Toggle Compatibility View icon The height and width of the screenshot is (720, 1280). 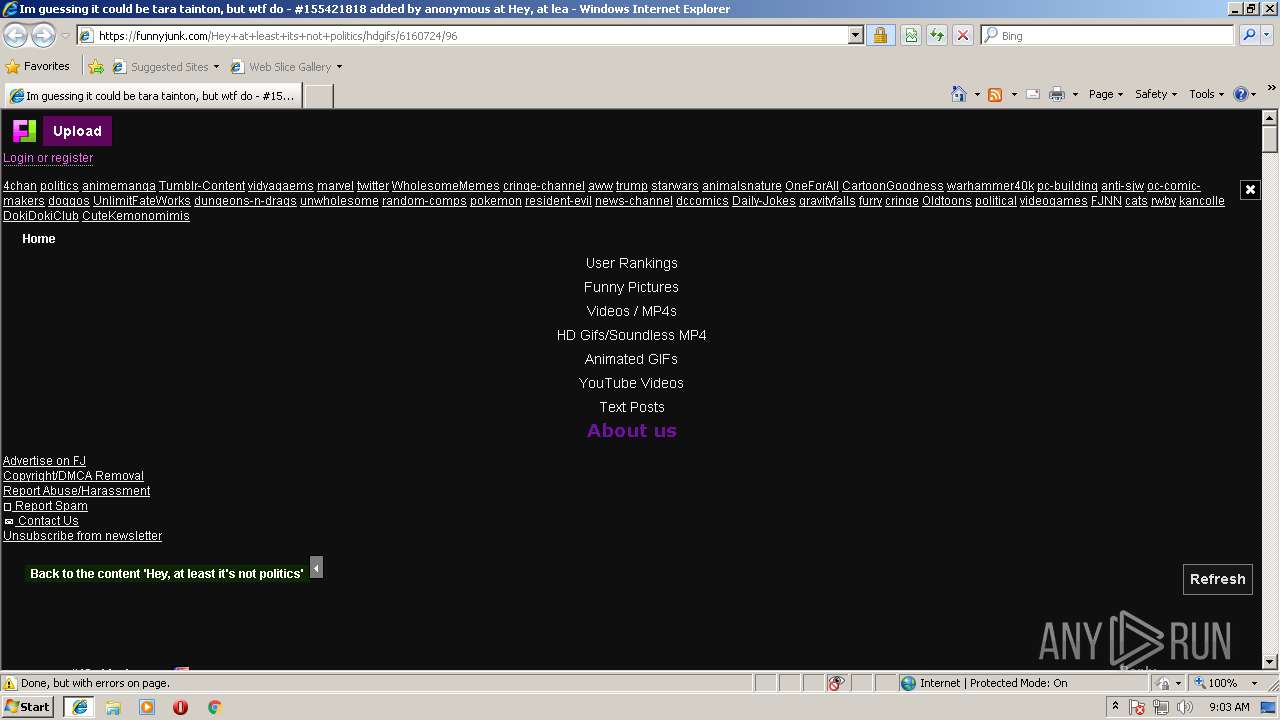tap(911, 36)
